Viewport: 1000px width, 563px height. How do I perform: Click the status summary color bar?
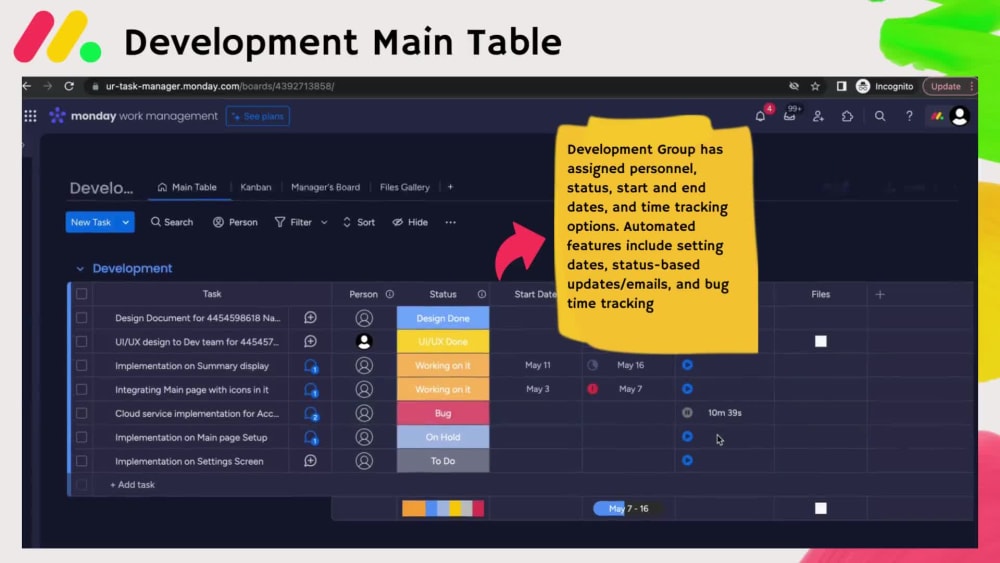(443, 508)
